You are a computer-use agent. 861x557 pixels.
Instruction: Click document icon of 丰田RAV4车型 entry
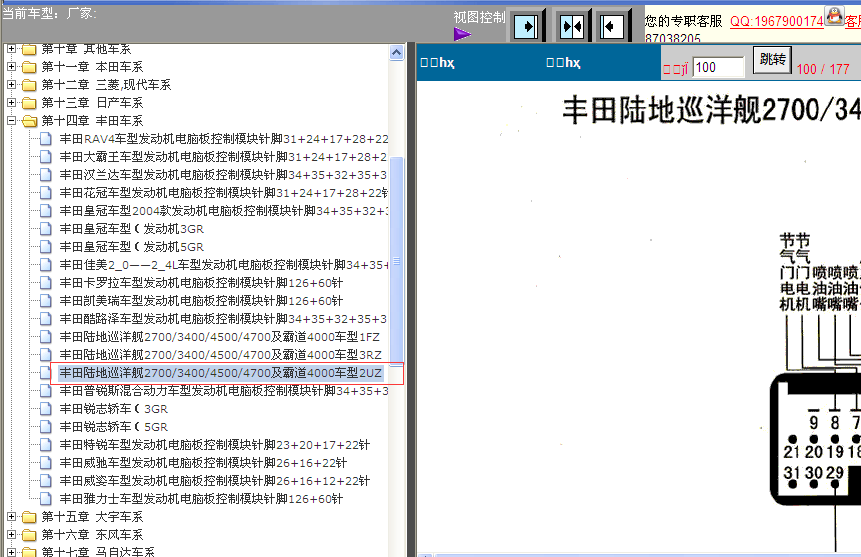click(46, 139)
